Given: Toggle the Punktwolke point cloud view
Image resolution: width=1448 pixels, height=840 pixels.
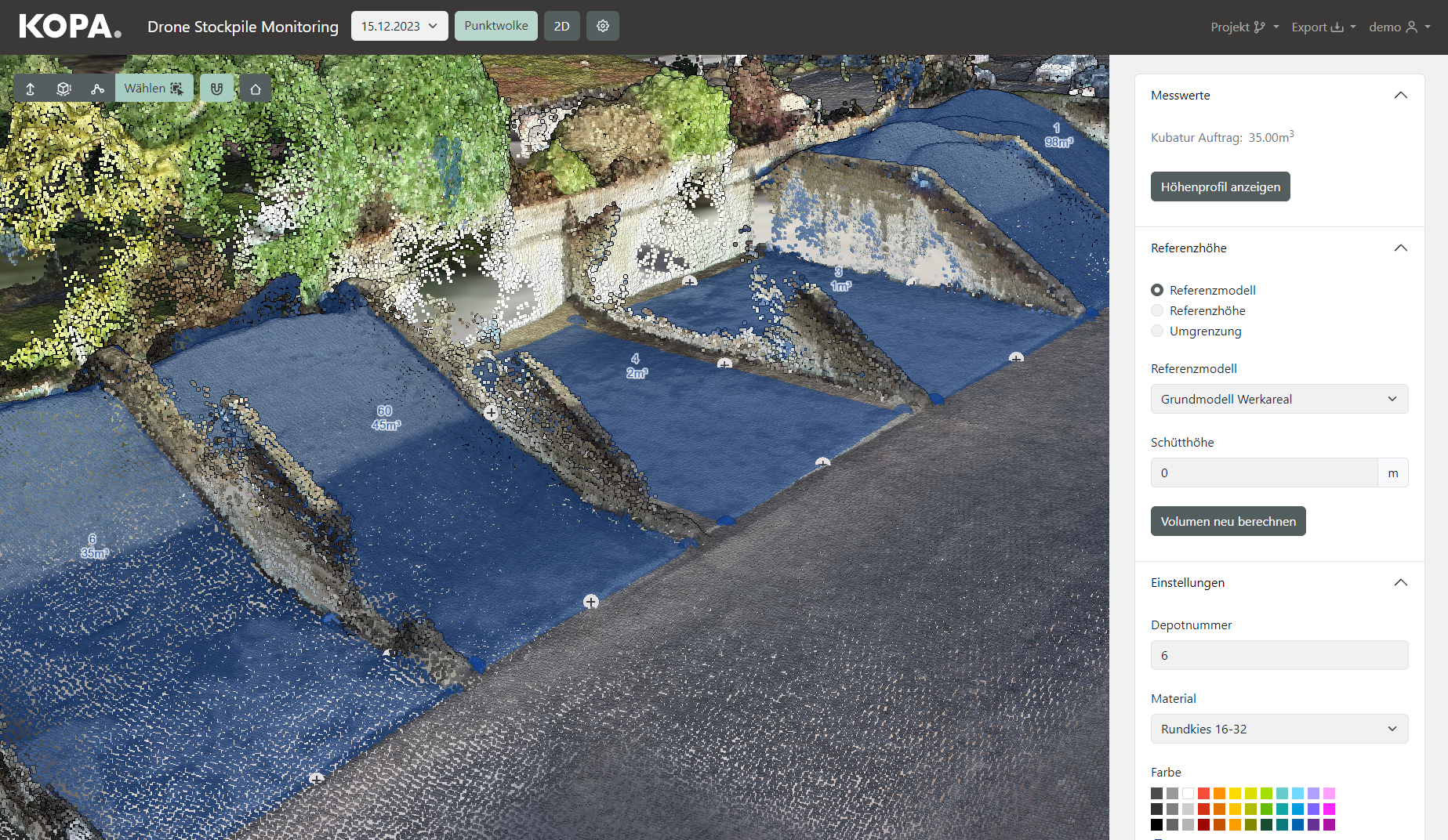Looking at the screenshot, I should coord(496,26).
